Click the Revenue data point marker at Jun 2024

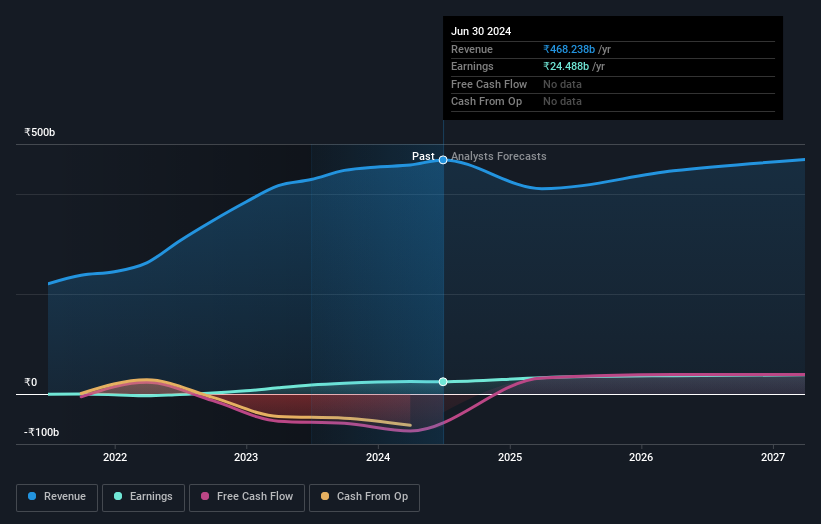[443, 160]
